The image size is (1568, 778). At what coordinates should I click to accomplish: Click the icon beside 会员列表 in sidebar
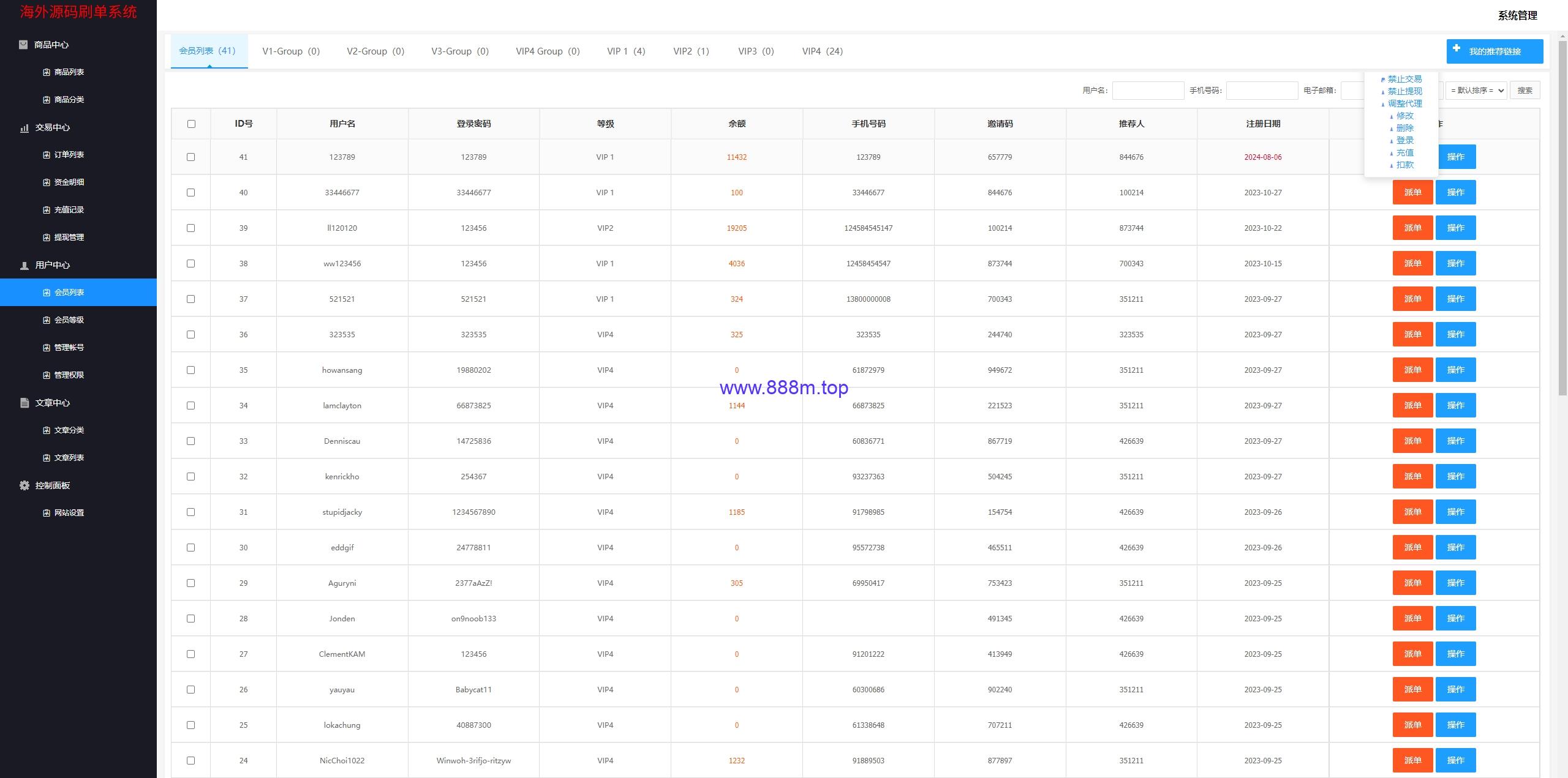[x=47, y=293]
